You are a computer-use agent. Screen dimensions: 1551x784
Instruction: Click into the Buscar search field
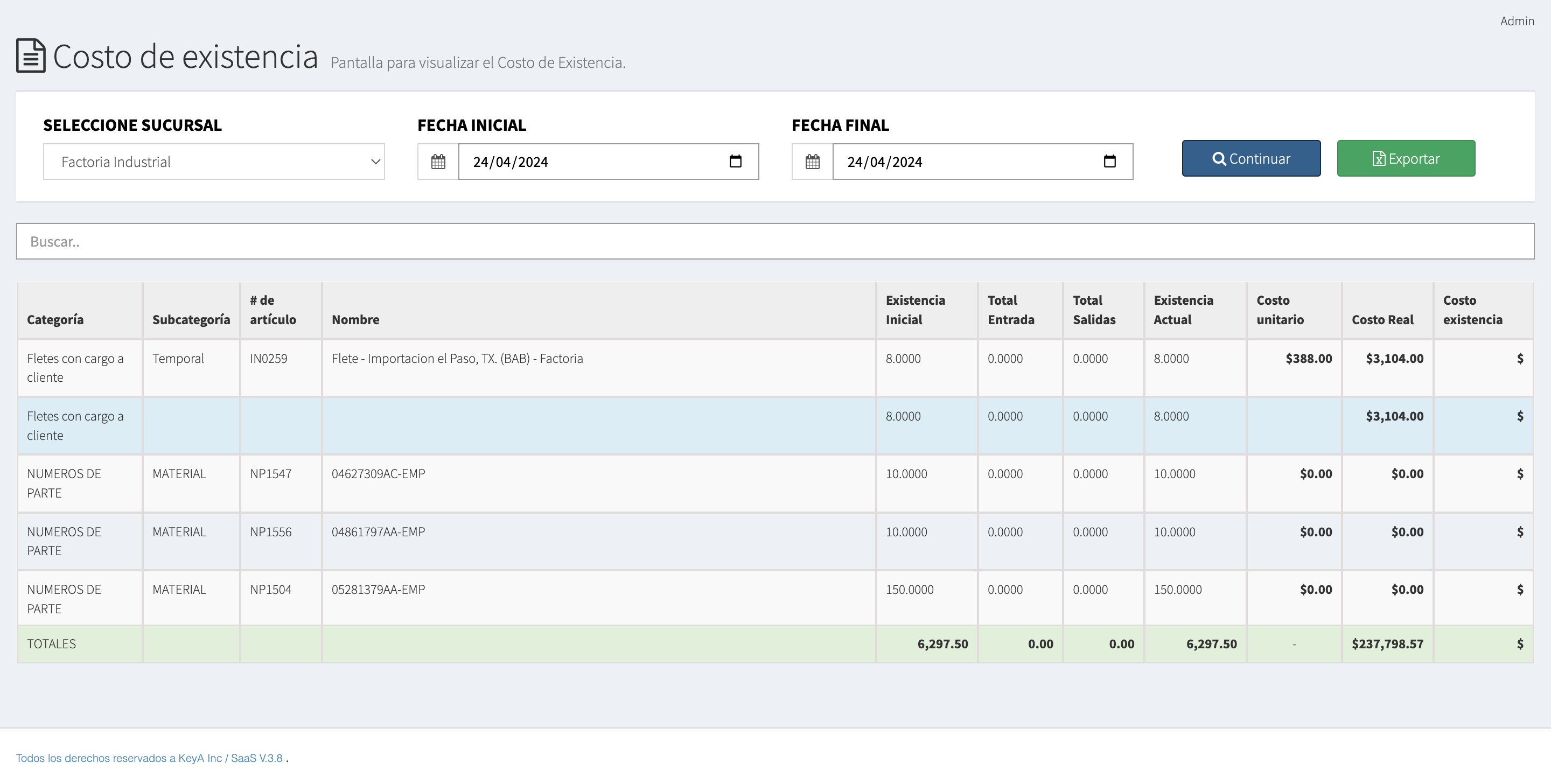[774, 241]
